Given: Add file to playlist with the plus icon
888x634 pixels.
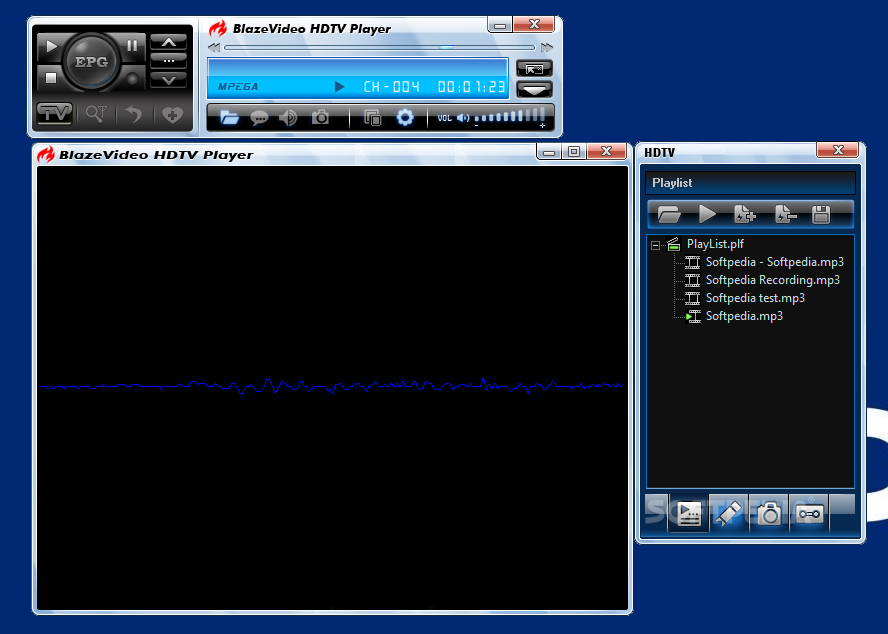Looking at the screenshot, I should coord(745,214).
